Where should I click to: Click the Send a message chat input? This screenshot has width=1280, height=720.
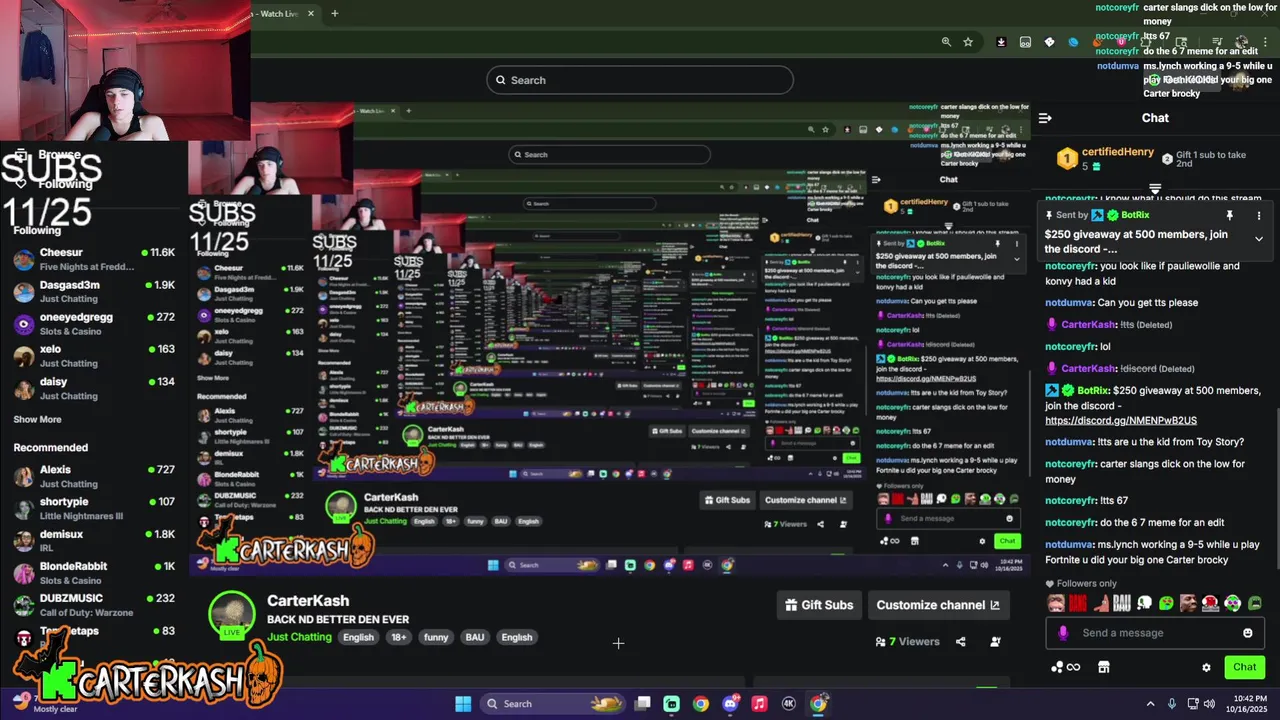tap(1155, 633)
